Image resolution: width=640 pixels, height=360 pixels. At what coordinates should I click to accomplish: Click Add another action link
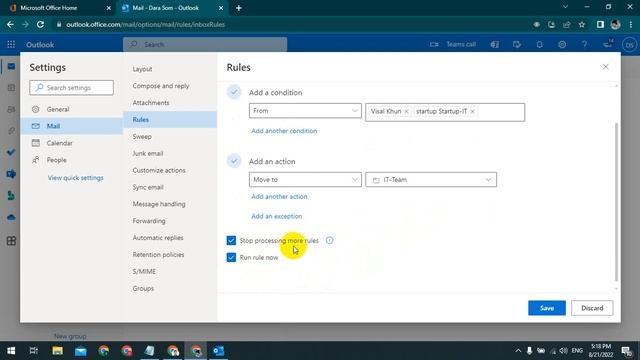click(x=279, y=196)
